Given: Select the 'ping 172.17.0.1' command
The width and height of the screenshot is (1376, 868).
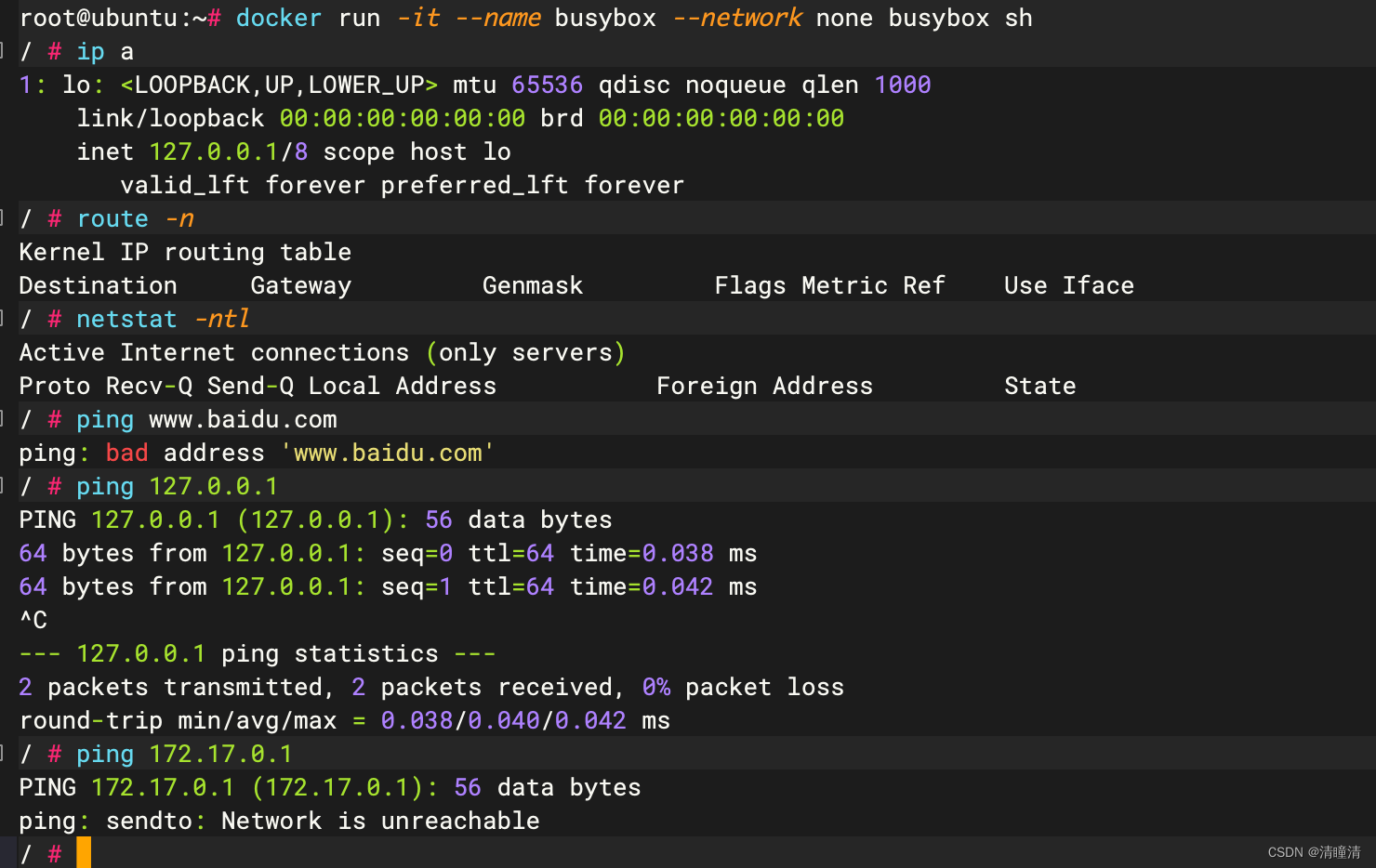Looking at the screenshot, I should coord(184,754).
